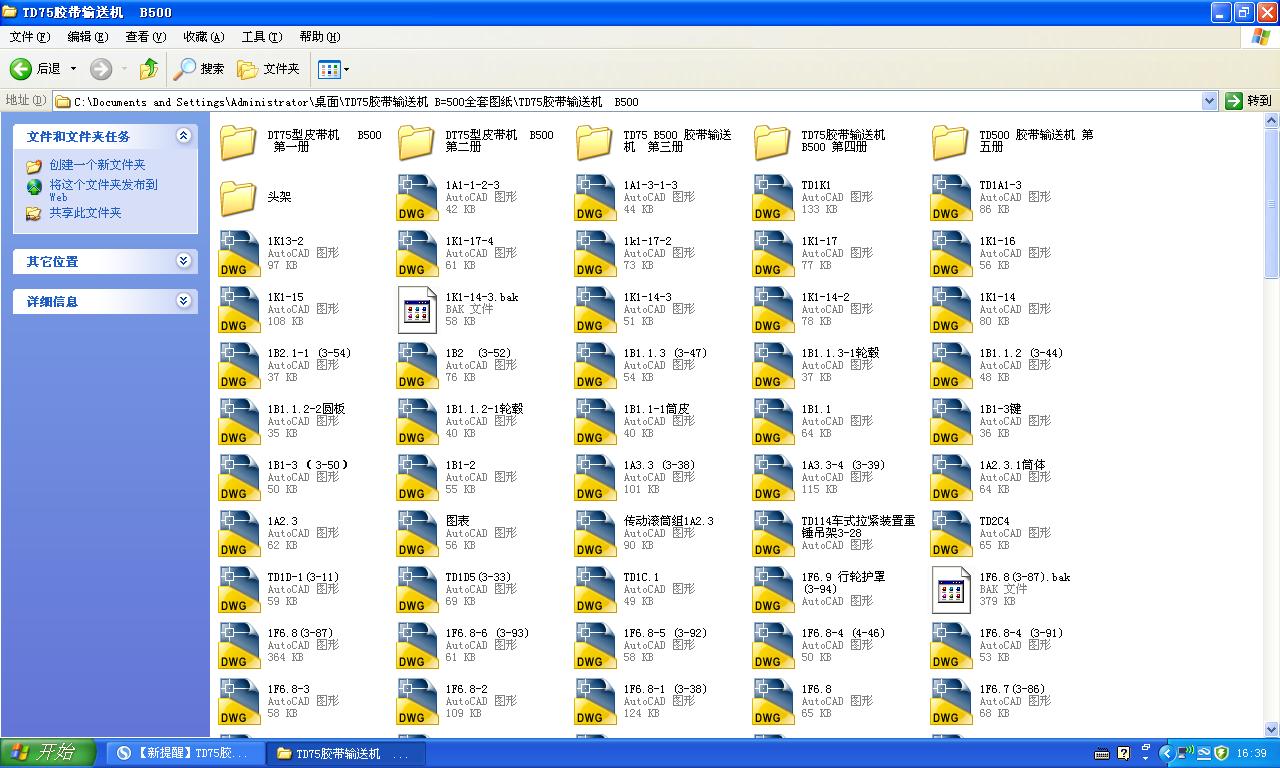Image resolution: width=1280 pixels, height=768 pixels.
Task: Click the keyboard icon in system tray
Action: pos(1102,753)
